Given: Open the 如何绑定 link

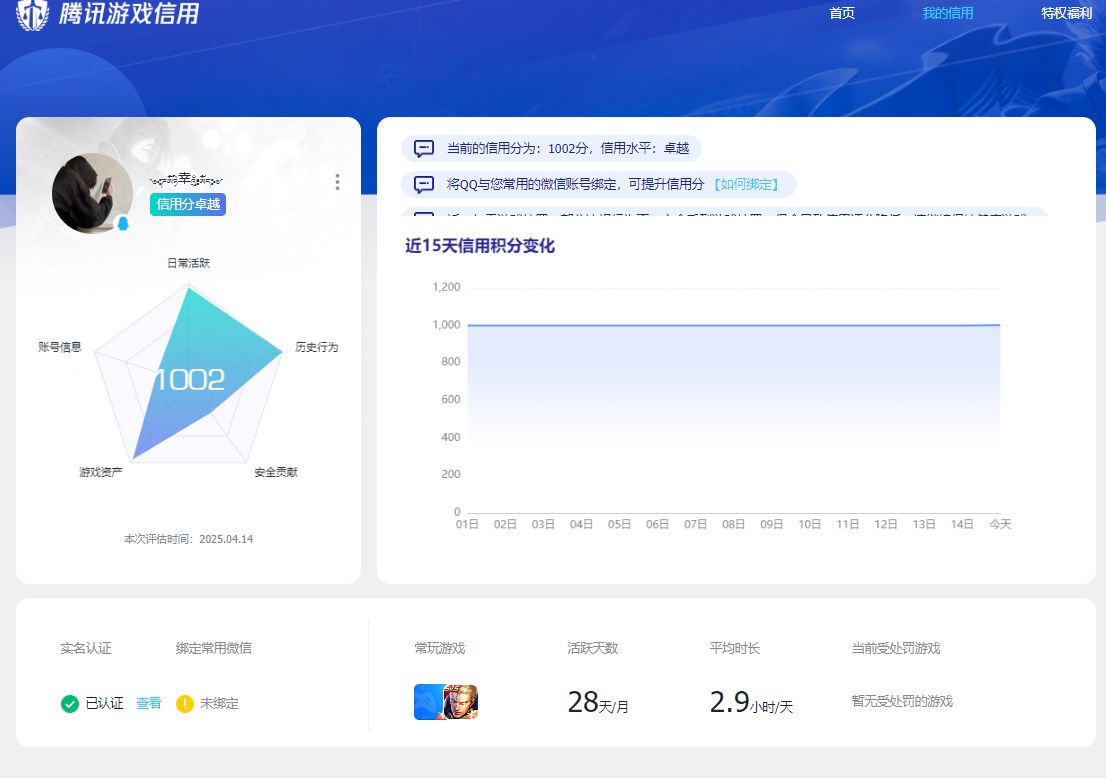Looking at the screenshot, I should (x=746, y=184).
